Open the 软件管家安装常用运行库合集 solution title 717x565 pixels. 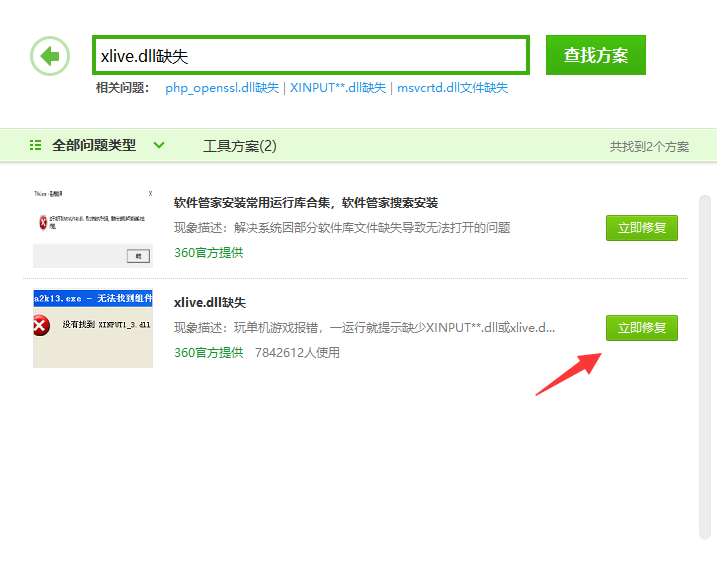[x=306, y=202]
